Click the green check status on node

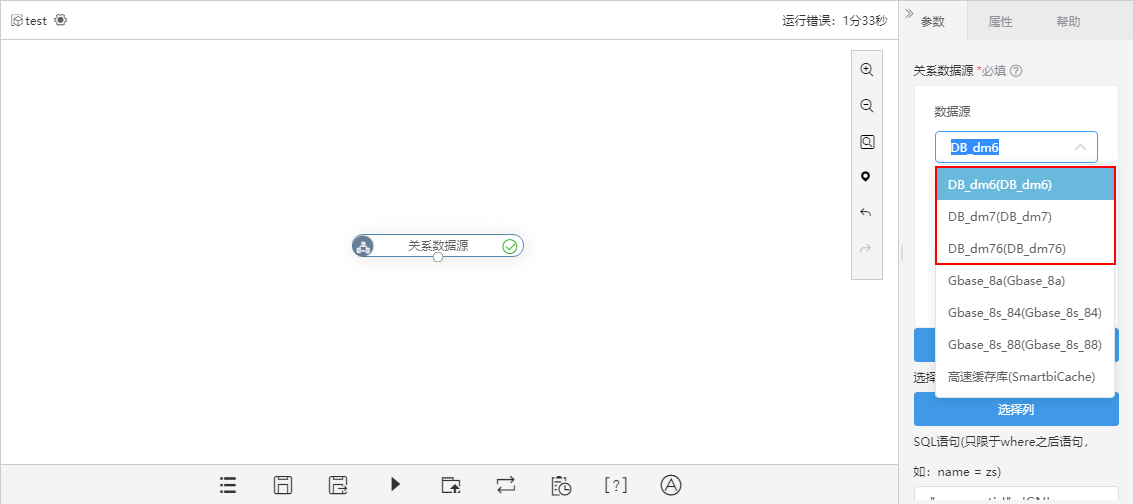tap(510, 246)
